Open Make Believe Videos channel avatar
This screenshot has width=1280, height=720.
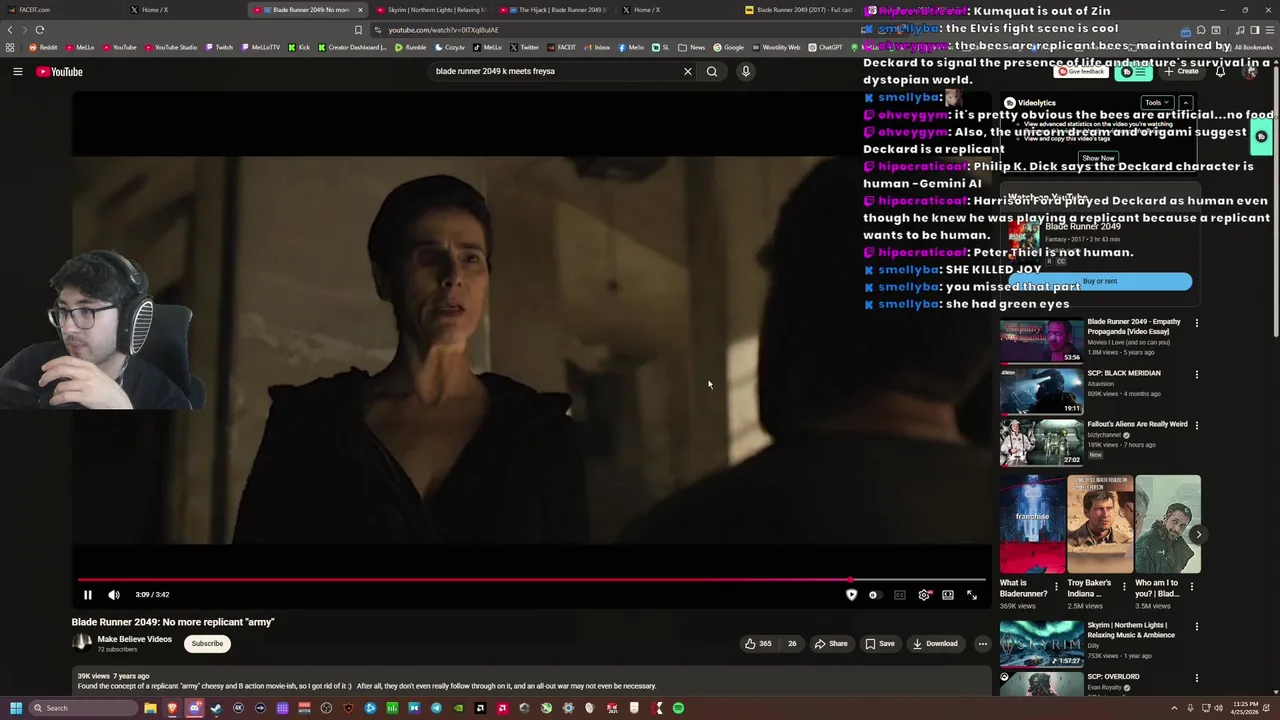(82, 643)
